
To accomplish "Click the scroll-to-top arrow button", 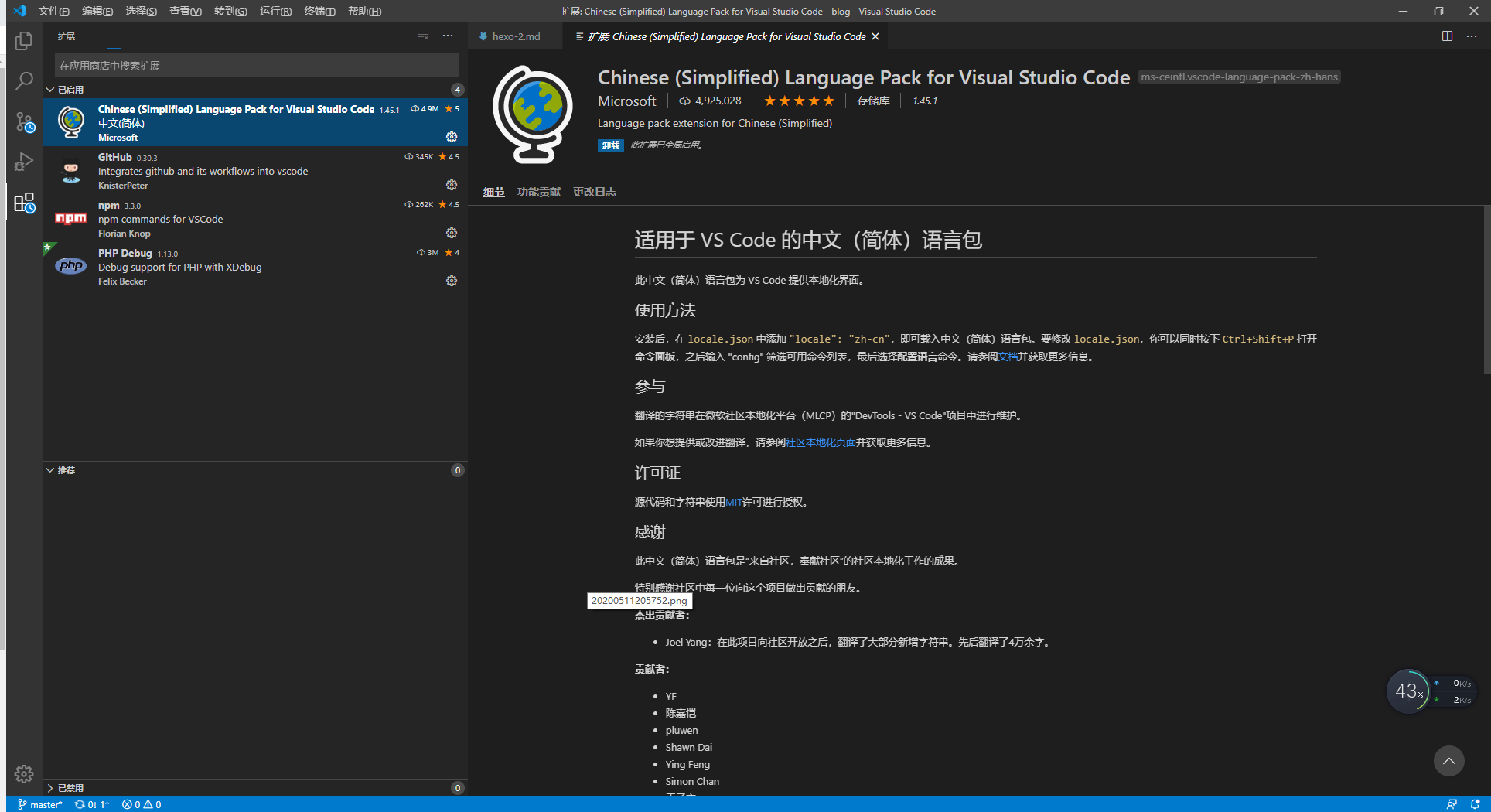I will 1448,761.
